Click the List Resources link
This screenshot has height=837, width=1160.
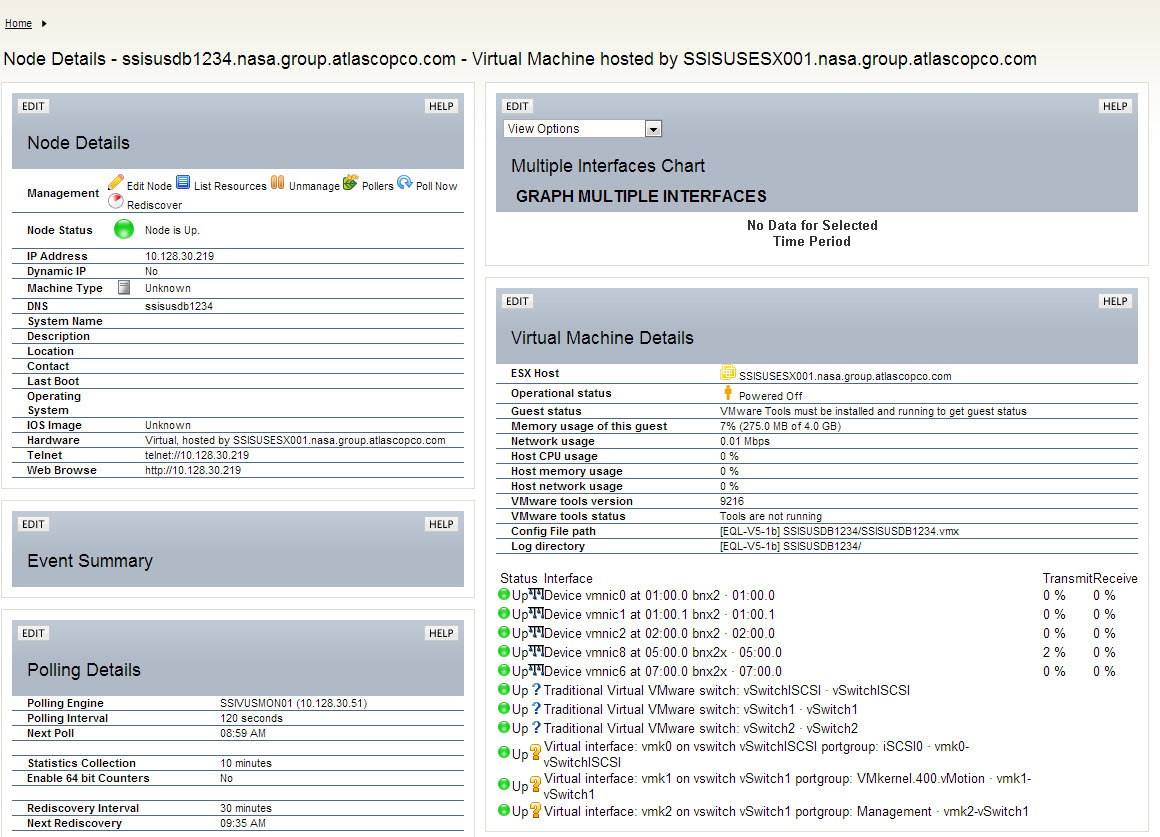230,186
